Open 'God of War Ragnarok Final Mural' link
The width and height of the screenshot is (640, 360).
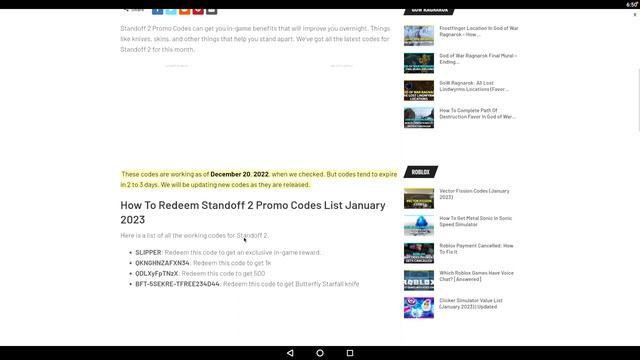point(478,59)
